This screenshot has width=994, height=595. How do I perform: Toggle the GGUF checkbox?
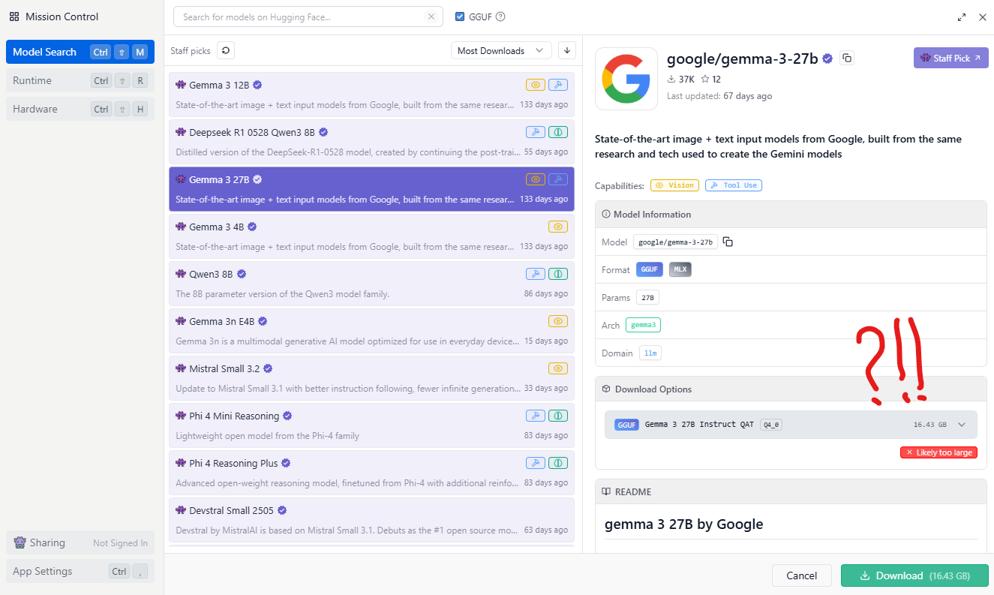[x=460, y=16]
